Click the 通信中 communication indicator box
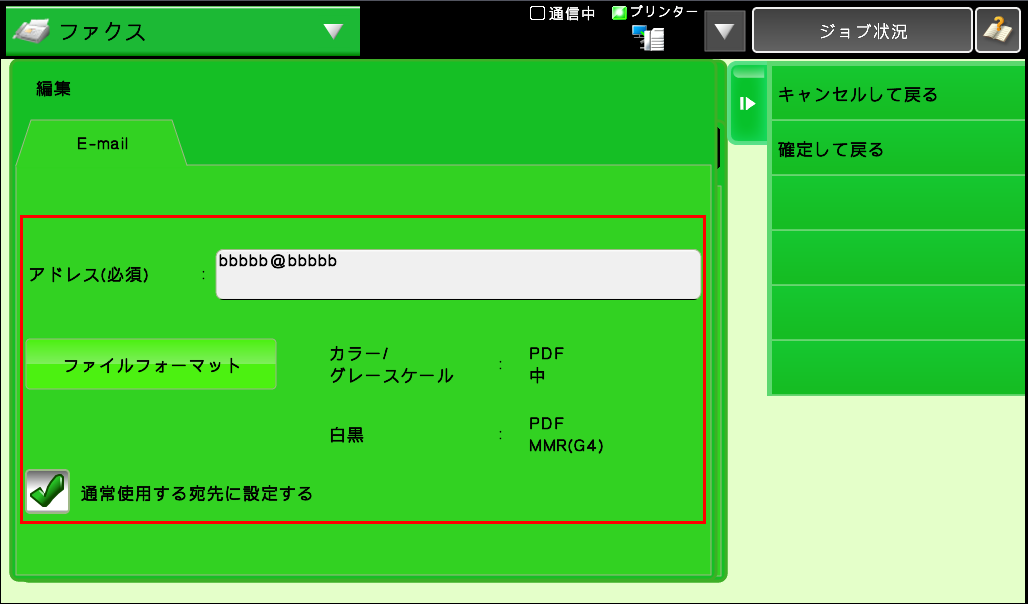Screen dimensions: 1028x604 [x=537, y=13]
